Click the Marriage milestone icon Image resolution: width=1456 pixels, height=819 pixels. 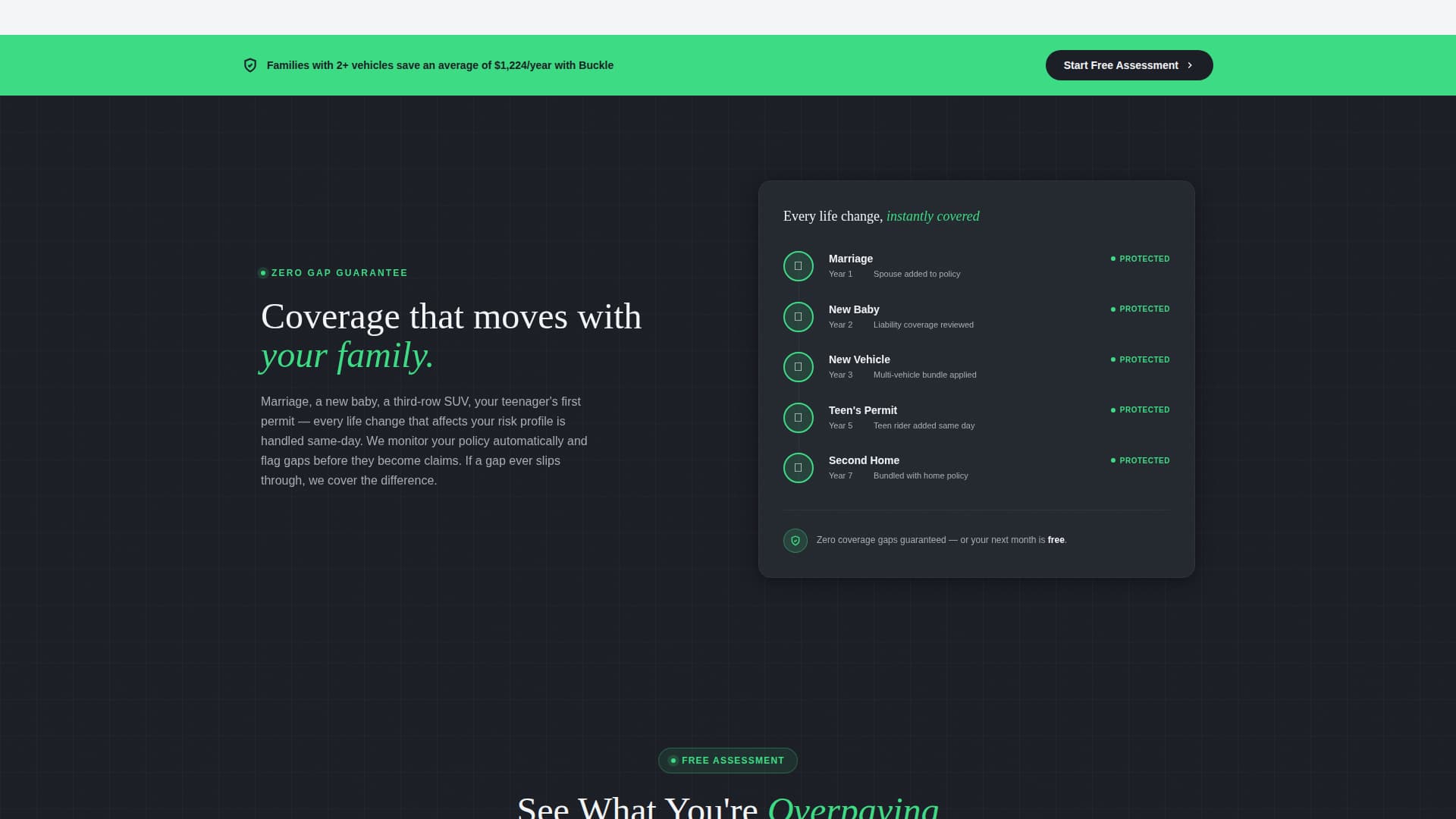pyautogui.click(x=798, y=265)
